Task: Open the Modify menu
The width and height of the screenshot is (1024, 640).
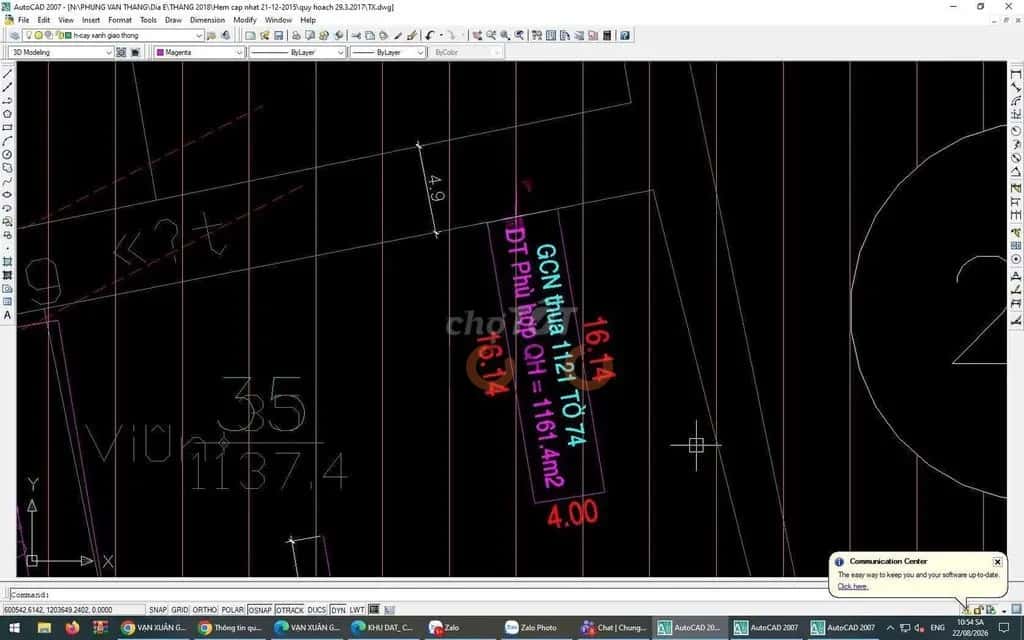Action: pyautogui.click(x=245, y=20)
